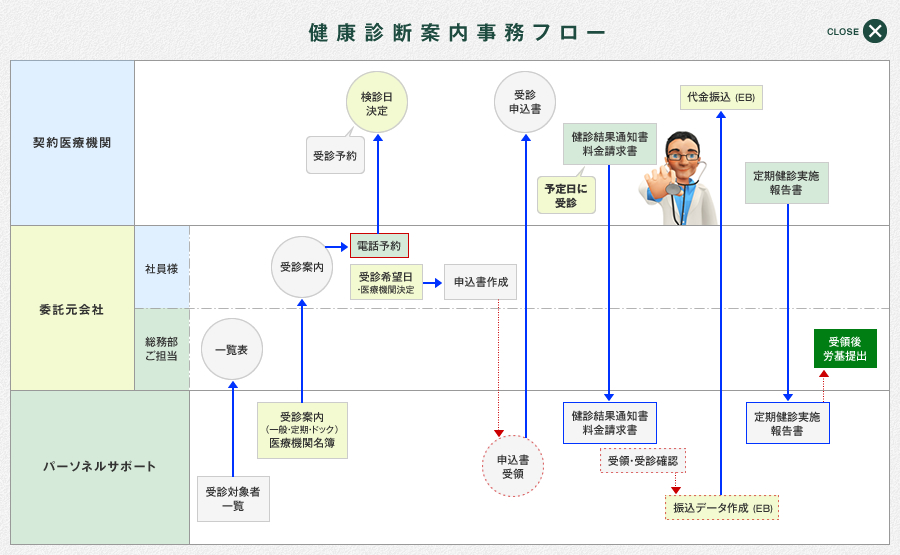Click the 一覧表 circle node
The height and width of the screenshot is (555, 900).
coord(232,349)
